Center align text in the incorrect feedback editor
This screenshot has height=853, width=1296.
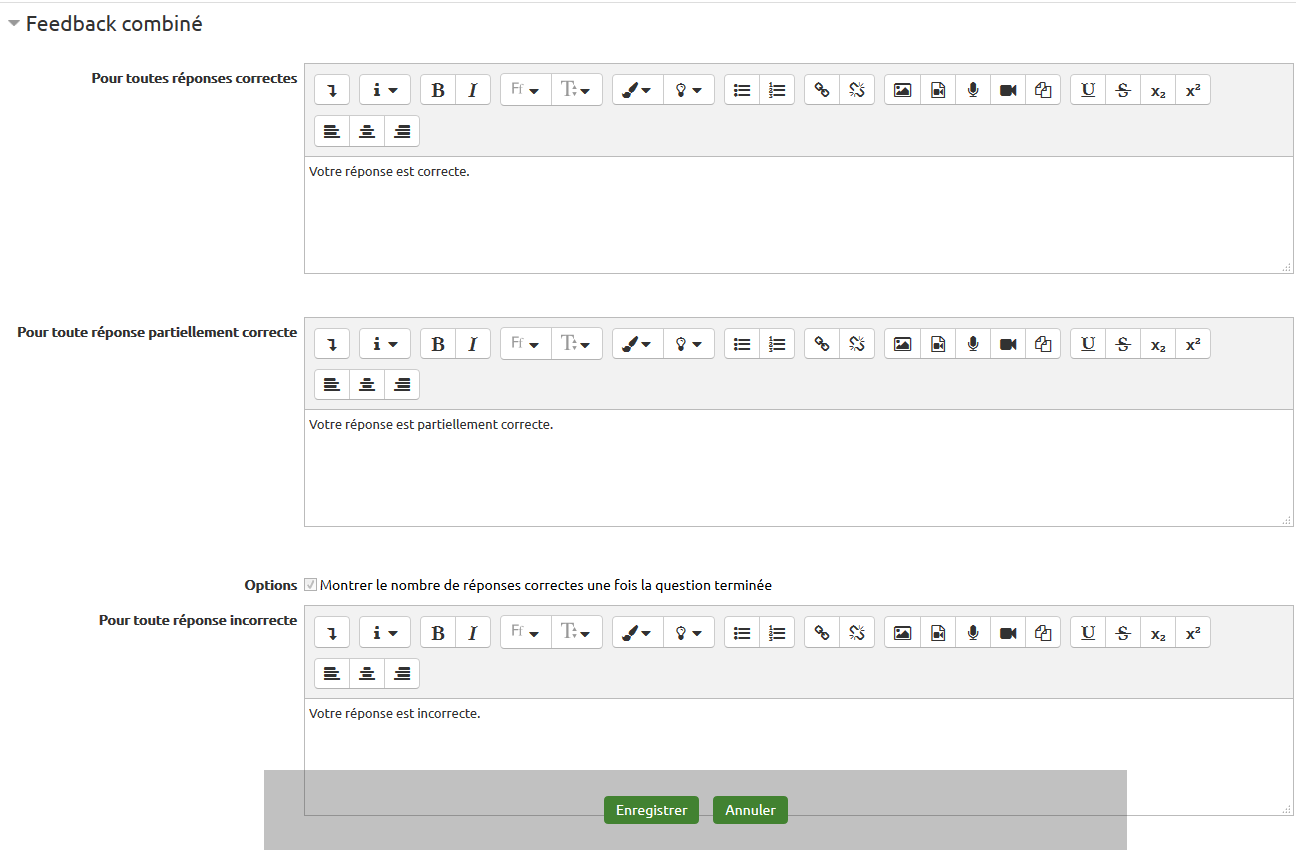click(x=367, y=674)
